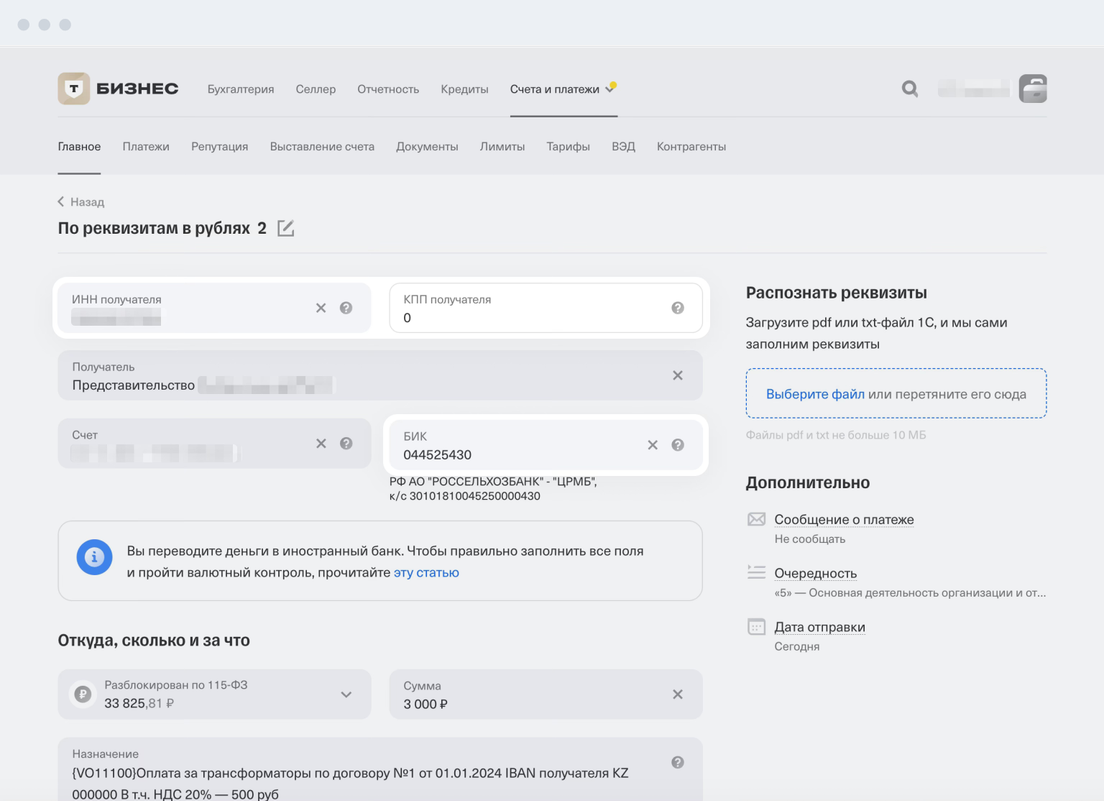The height and width of the screenshot is (801, 1104).
Task: Open the эту статью link
Action: [x=426, y=573]
